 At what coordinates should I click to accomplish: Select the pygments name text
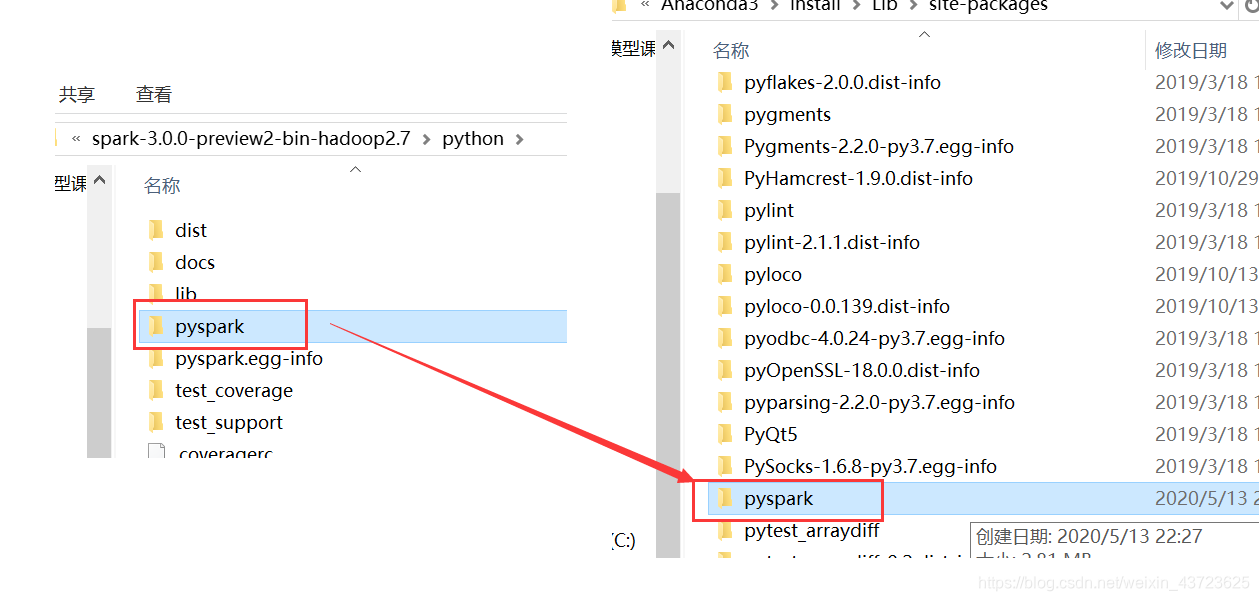point(788,114)
